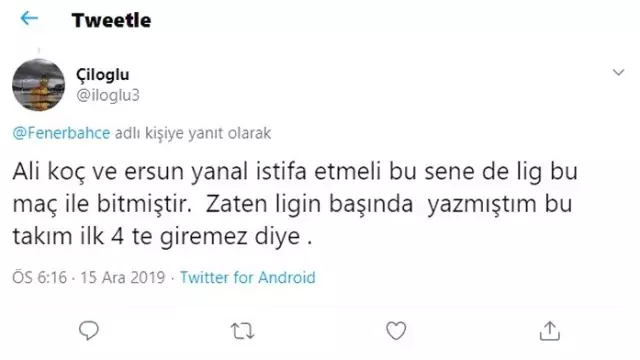Viewport: 640px width, 360px height.
Task: Click the word 'istifa' in the tweet
Action: coord(281,171)
